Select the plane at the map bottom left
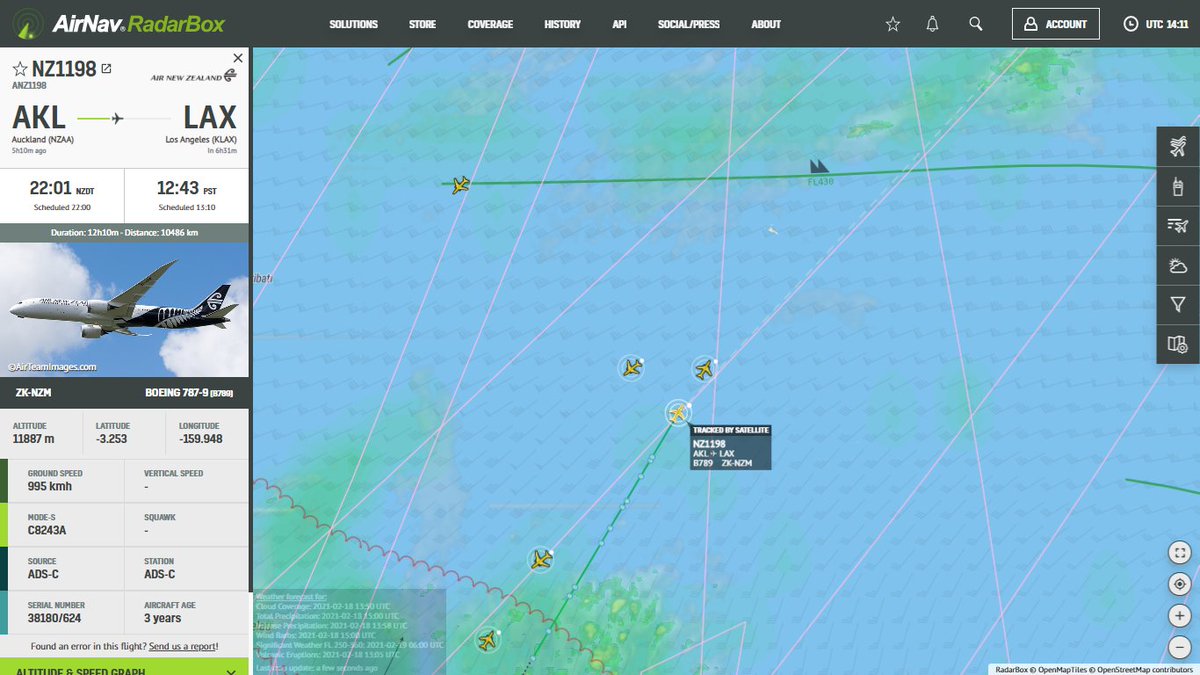The height and width of the screenshot is (675, 1200). click(487, 640)
